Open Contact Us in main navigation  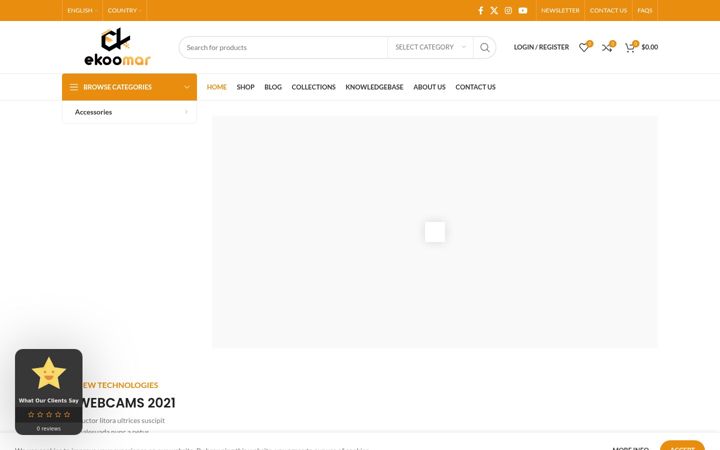[475, 87]
